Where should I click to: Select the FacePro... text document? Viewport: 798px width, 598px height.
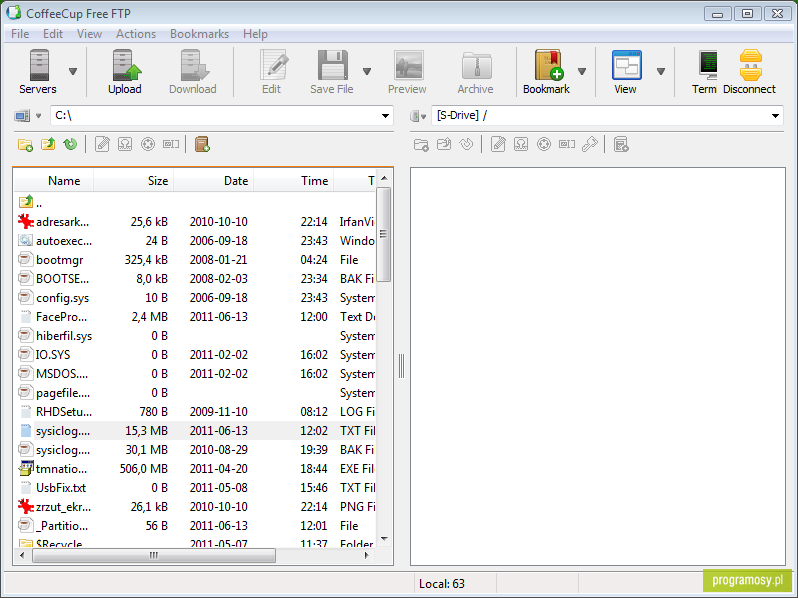(195, 317)
